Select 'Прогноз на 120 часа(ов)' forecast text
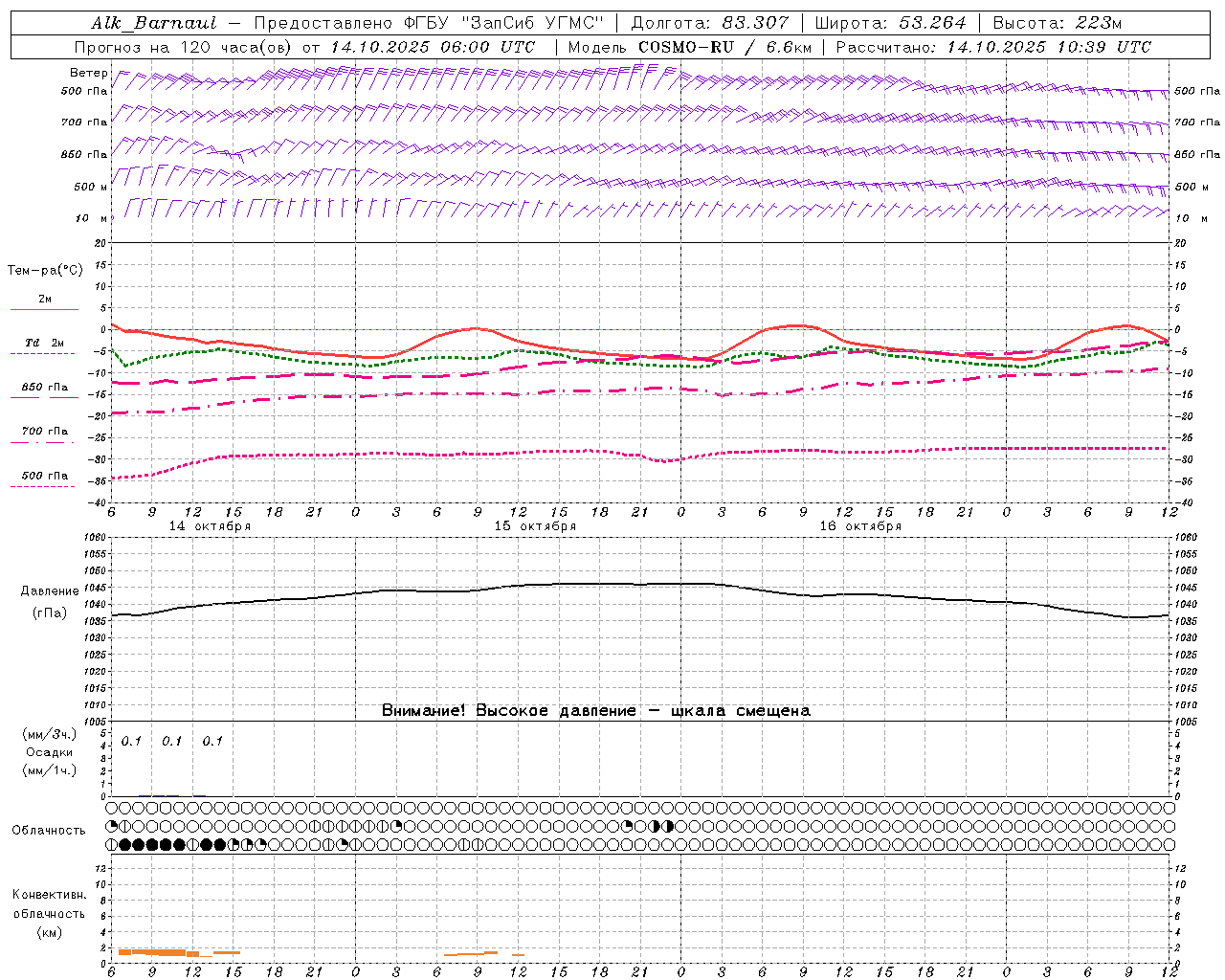The image size is (1225, 980). (184, 47)
